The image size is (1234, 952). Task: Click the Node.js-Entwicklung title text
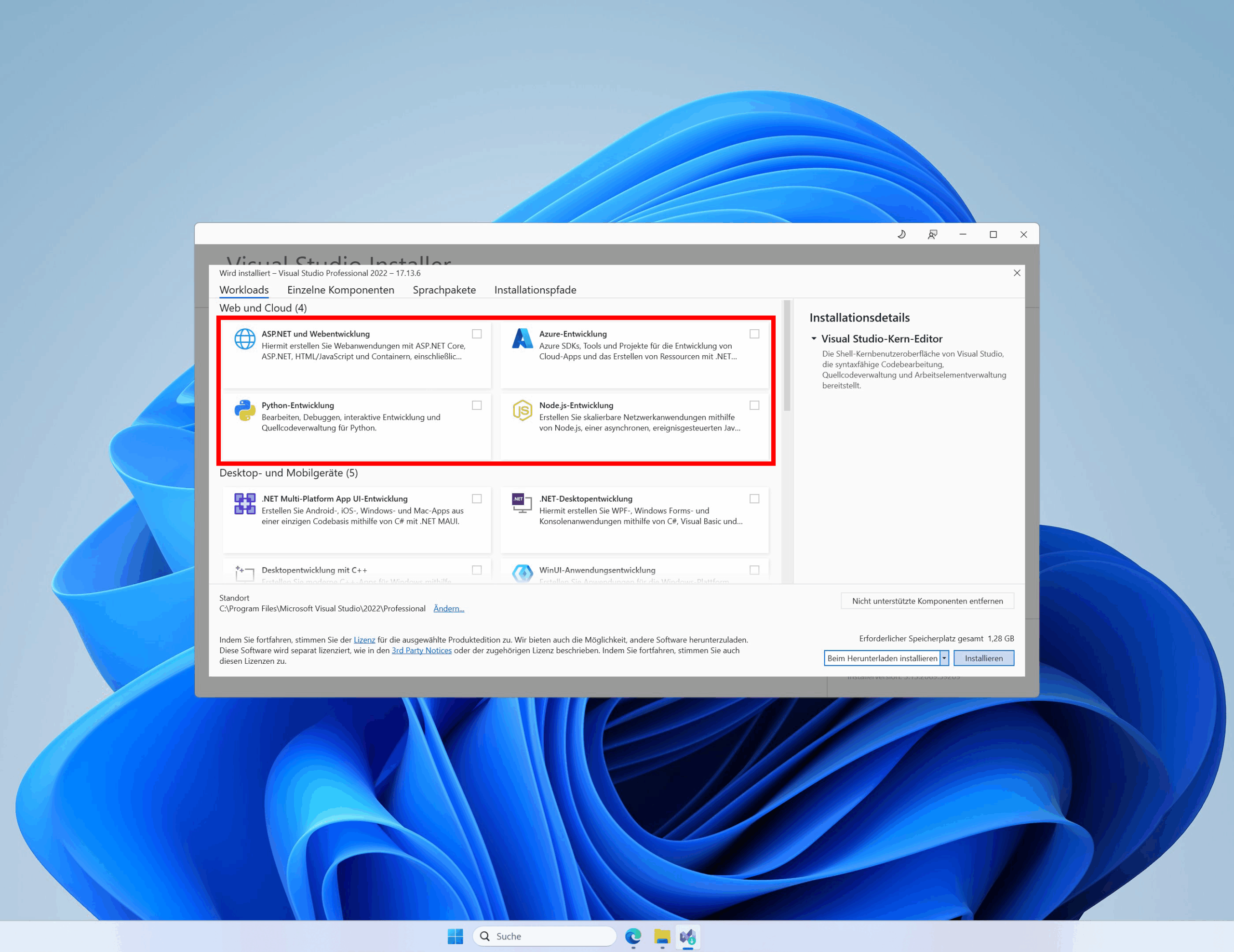(x=577, y=405)
